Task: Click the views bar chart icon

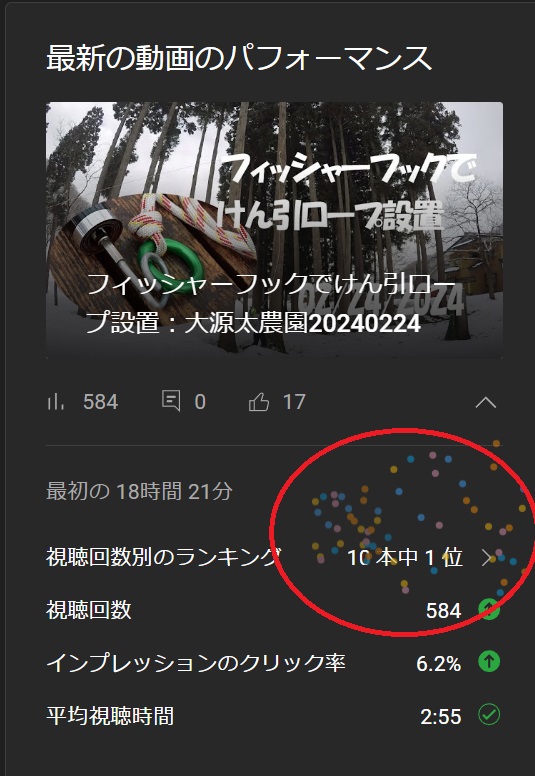Action: tap(56, 402)
